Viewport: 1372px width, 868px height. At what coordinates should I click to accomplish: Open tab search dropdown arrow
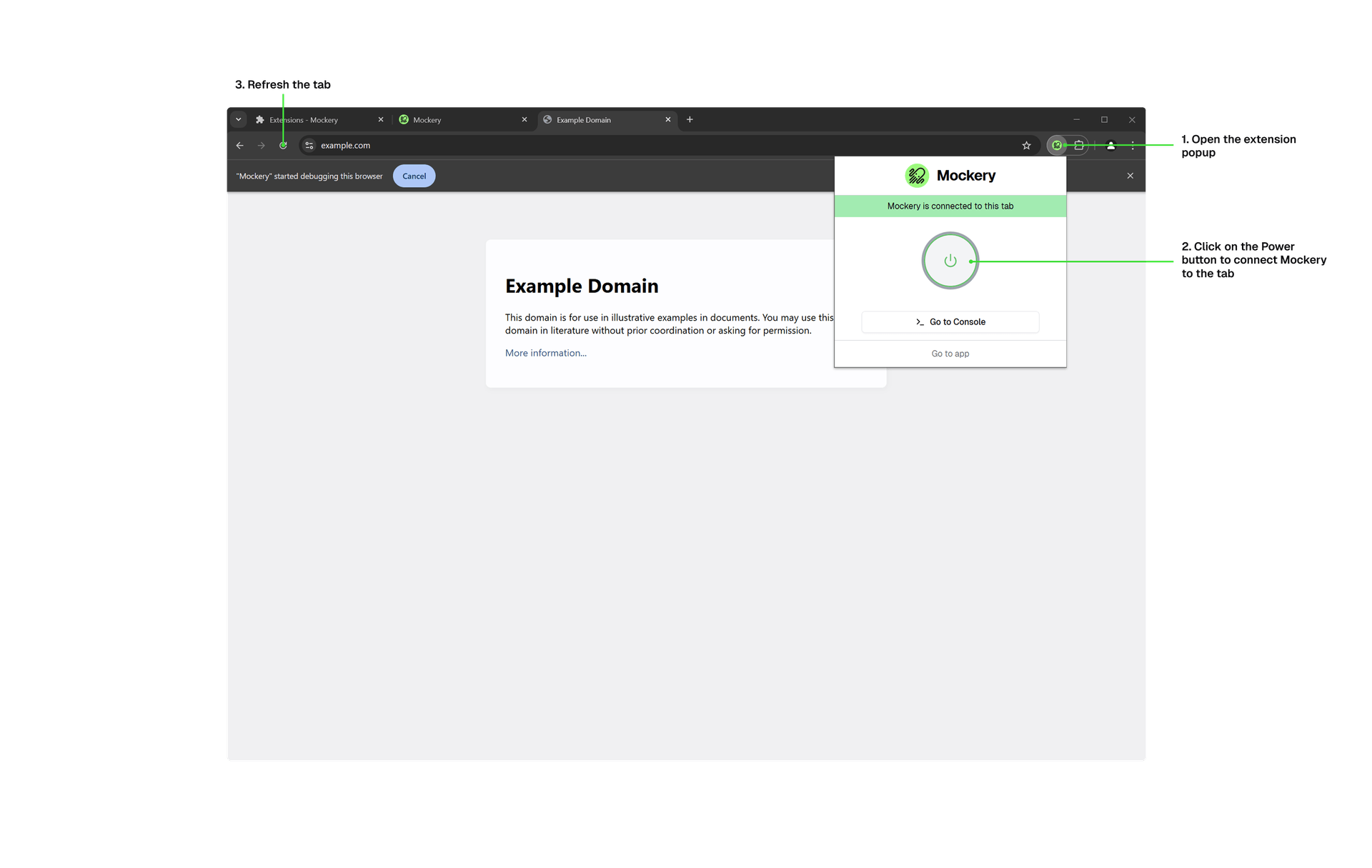[239, 120]
